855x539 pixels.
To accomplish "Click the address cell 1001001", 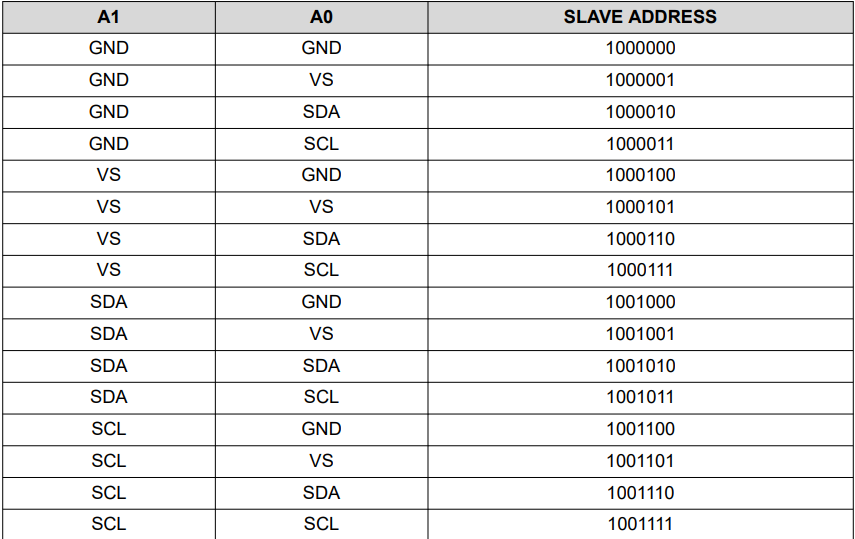I will point(640,334).
